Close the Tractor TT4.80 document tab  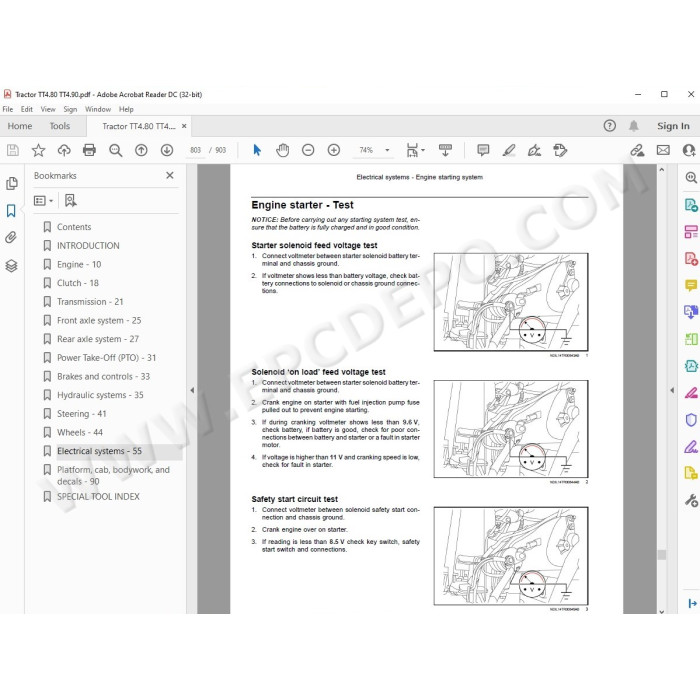[184, 126]
